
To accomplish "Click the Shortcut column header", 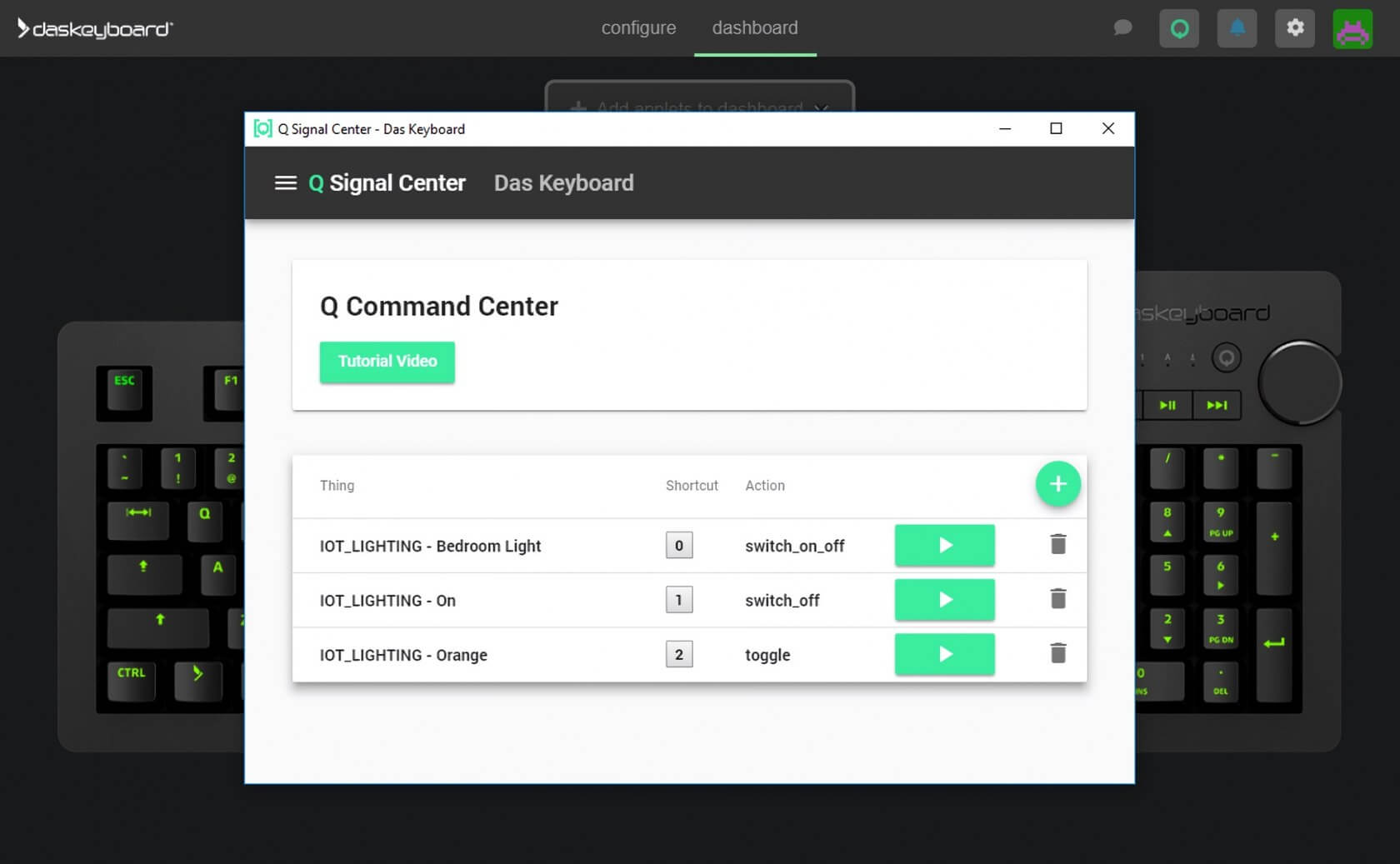I will [x=692, y=486].
